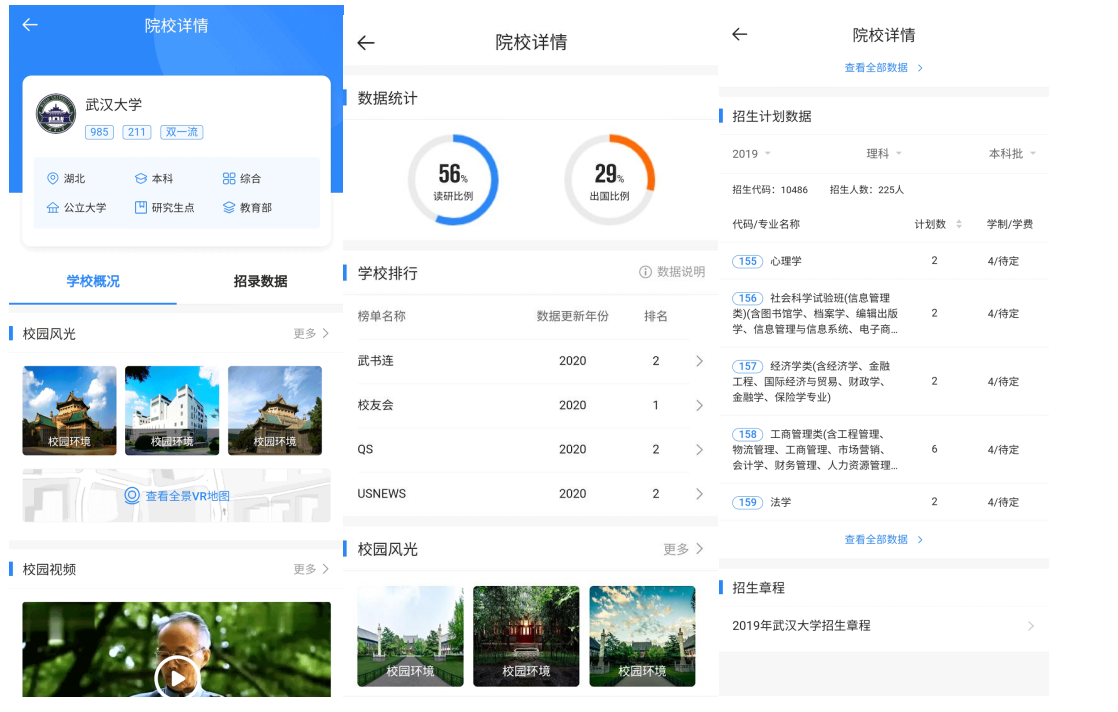1118x712 pixels.
Task: Play the campus video
Action: [x=176, y=678]
